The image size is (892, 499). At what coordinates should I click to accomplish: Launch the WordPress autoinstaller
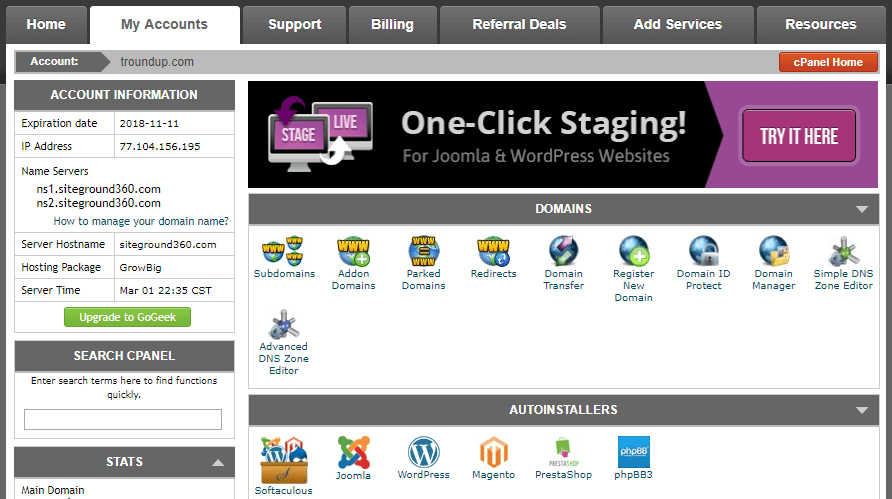(423, 455)
